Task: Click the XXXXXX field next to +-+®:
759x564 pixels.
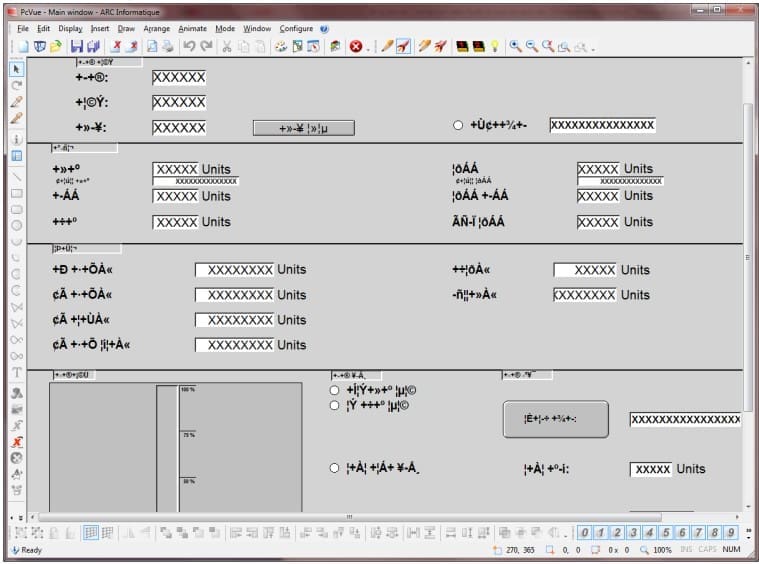Action: tap(179, 77)
